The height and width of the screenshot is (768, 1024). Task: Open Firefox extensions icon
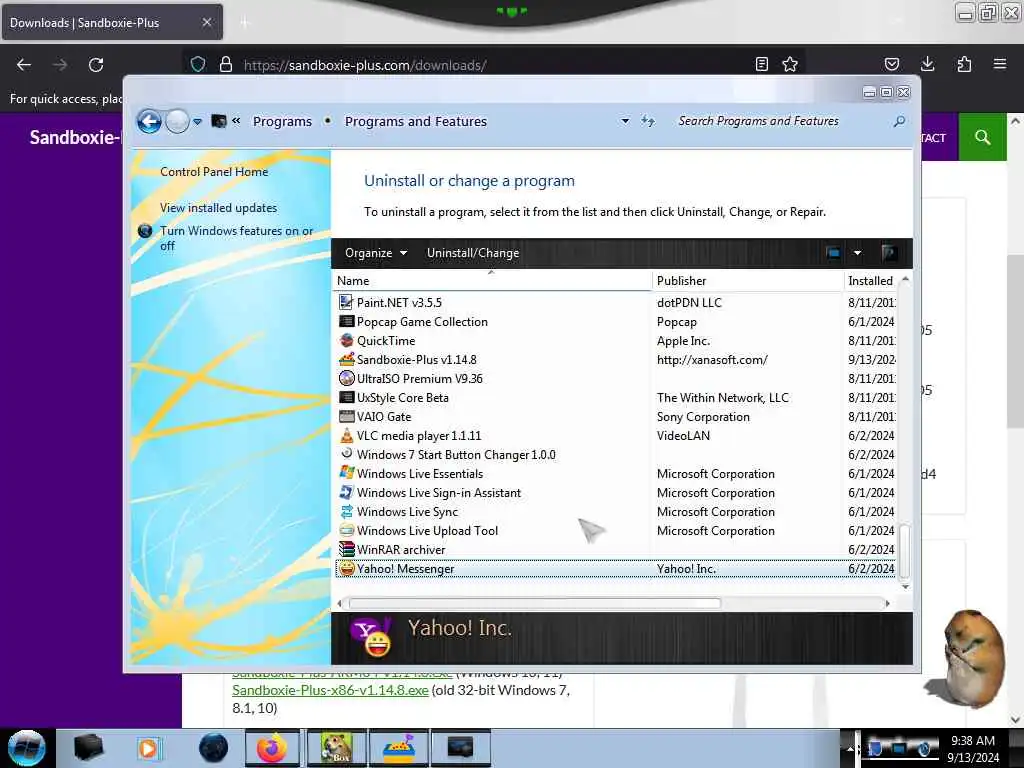(964, 64)
